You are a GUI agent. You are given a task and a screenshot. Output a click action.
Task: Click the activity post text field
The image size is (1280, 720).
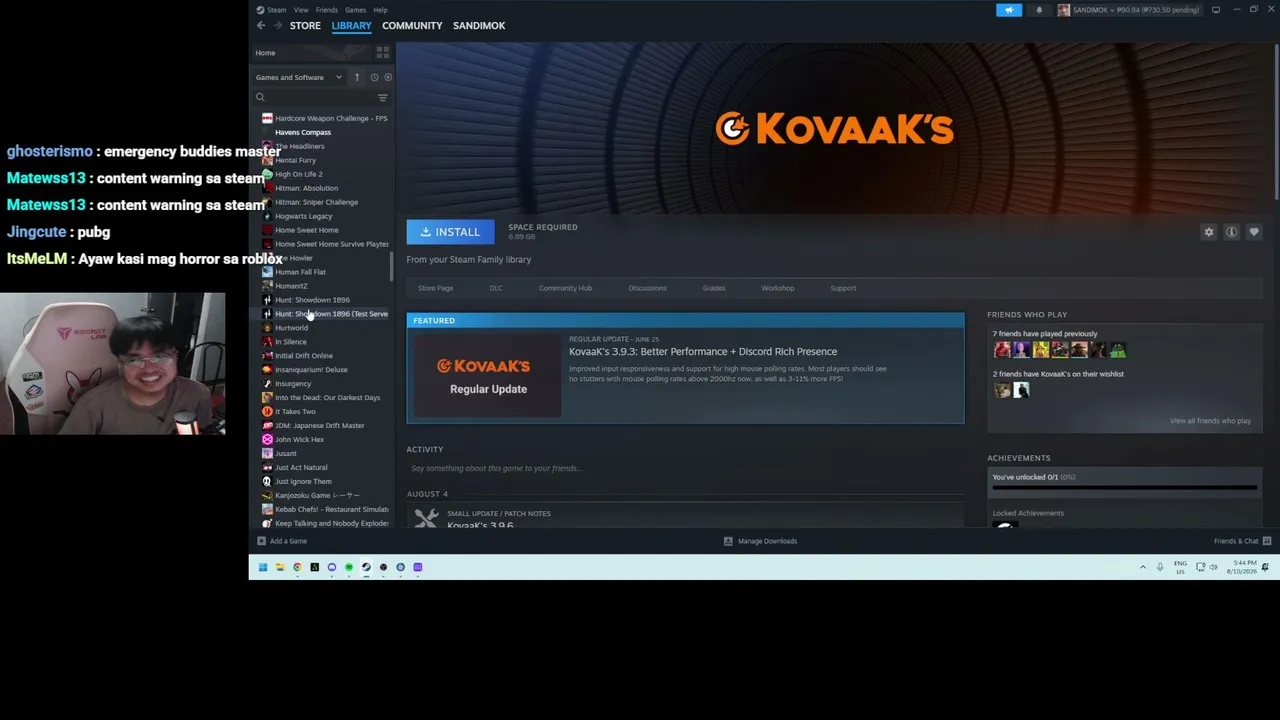coord(685,468)
